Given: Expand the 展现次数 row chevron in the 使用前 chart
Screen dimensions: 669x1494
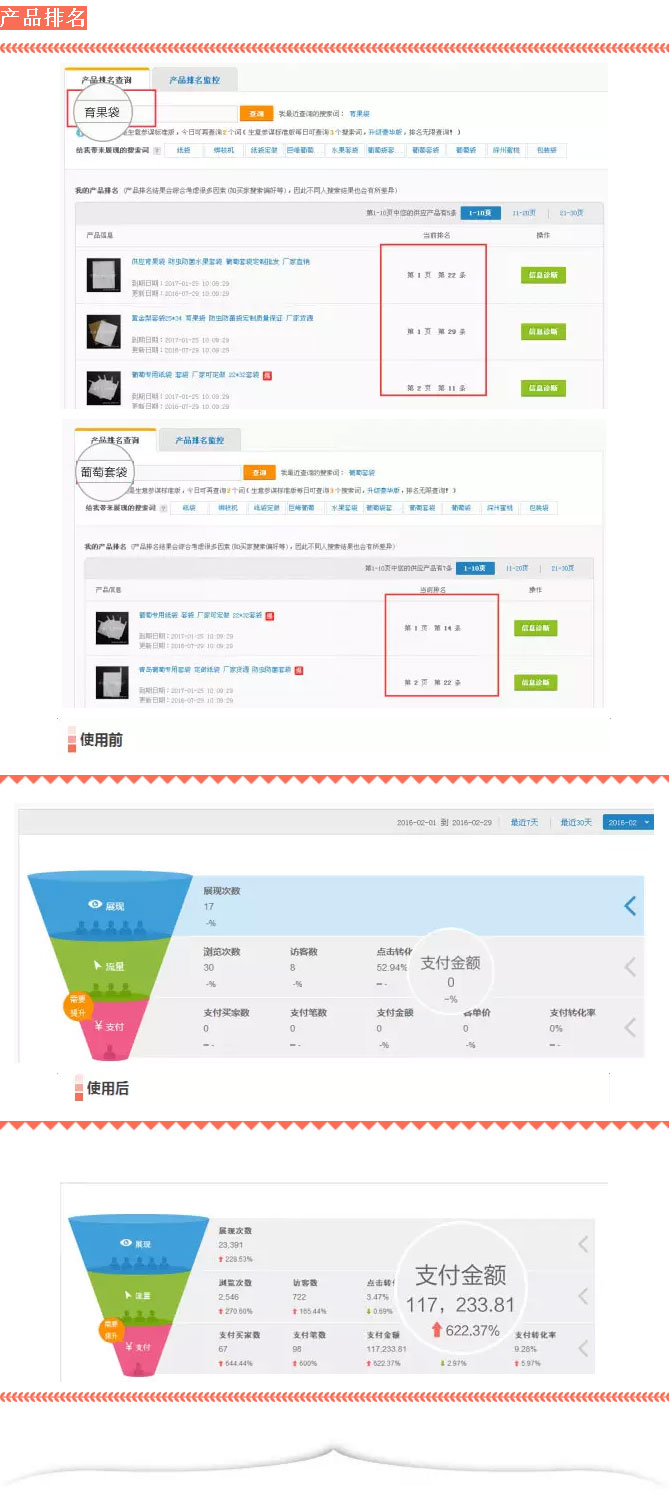Looking at the screenshot, I should point(630,906).
